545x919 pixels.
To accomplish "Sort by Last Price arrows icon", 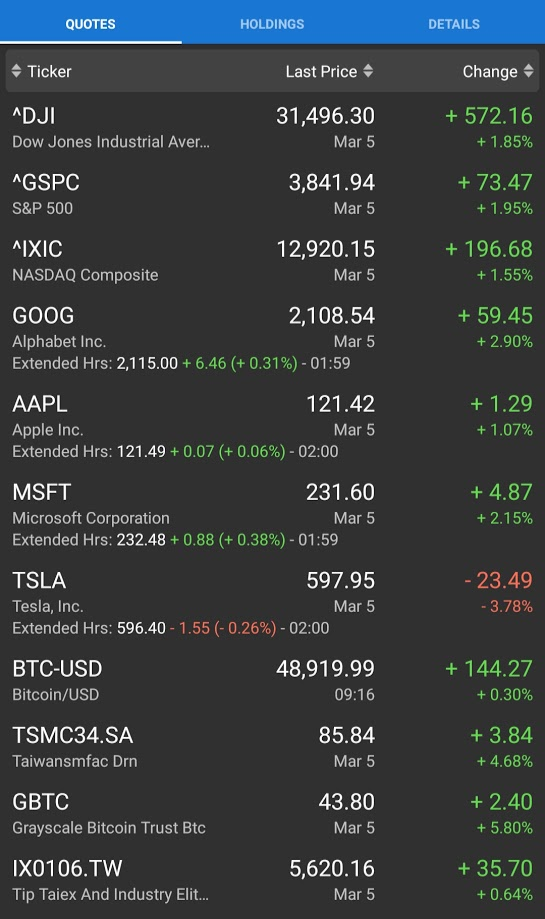I will click(x=368, y=71).
